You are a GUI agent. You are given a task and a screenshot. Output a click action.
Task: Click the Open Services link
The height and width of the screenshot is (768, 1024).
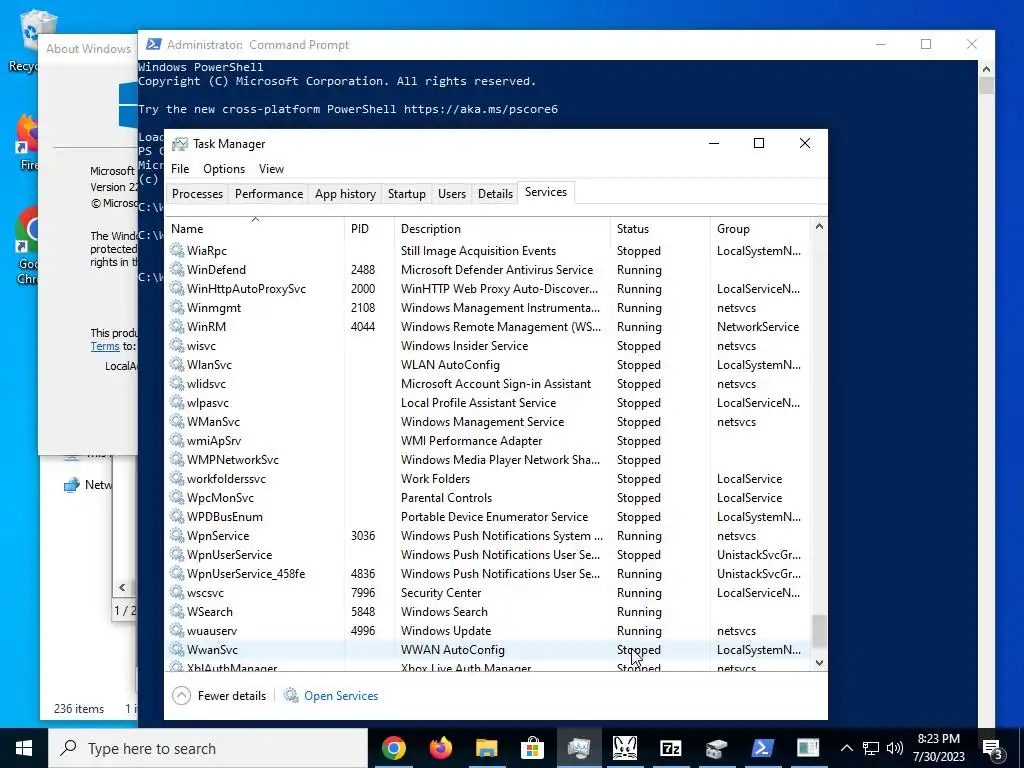tap(341, 696)
